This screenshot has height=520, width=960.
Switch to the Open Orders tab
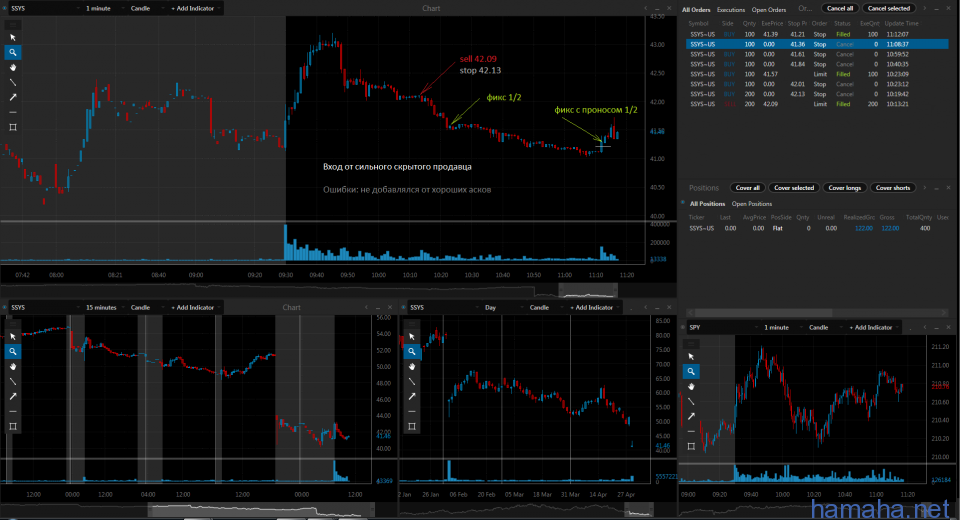(769, 10)
